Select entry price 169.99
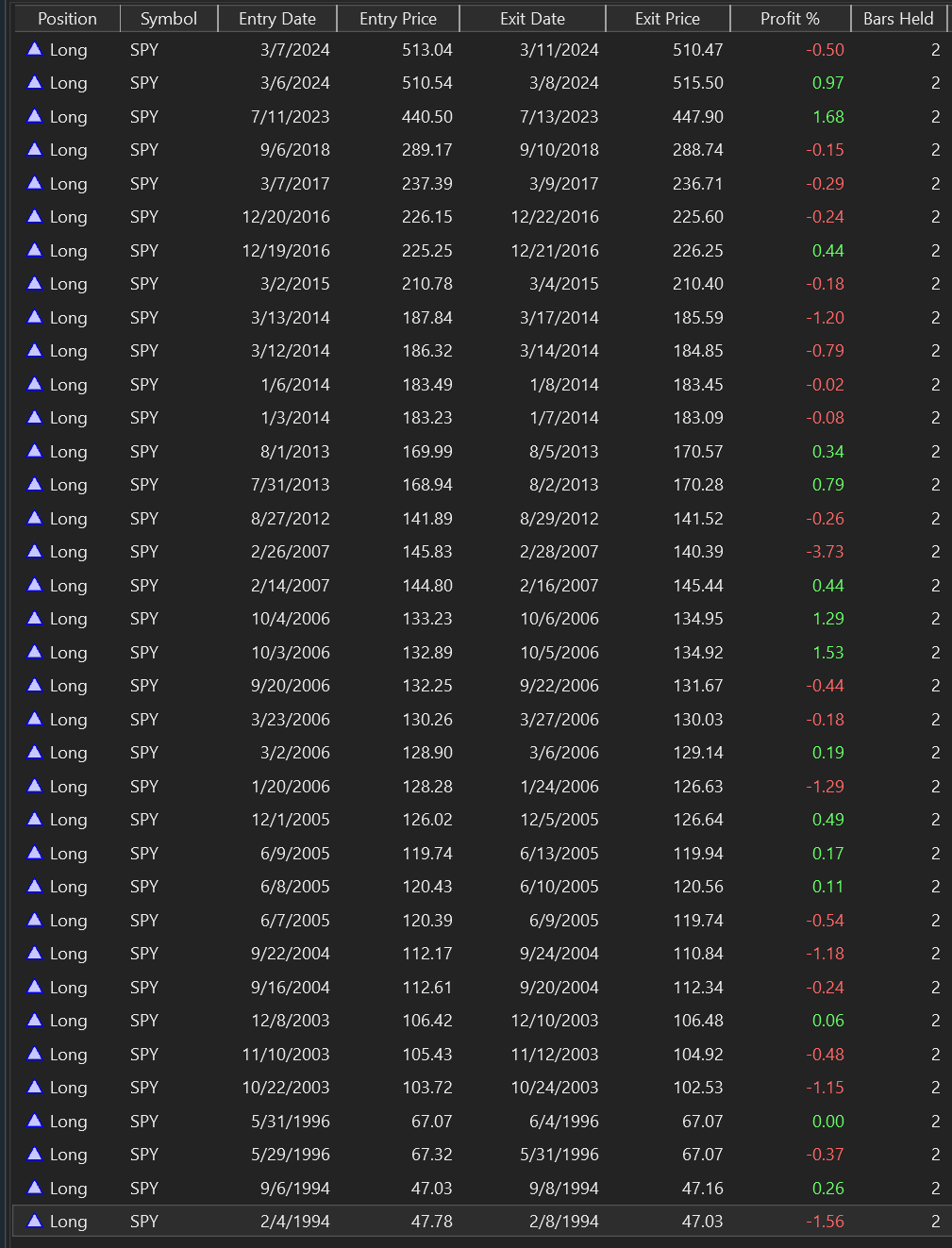952x1248 pixels. point(427,452)
